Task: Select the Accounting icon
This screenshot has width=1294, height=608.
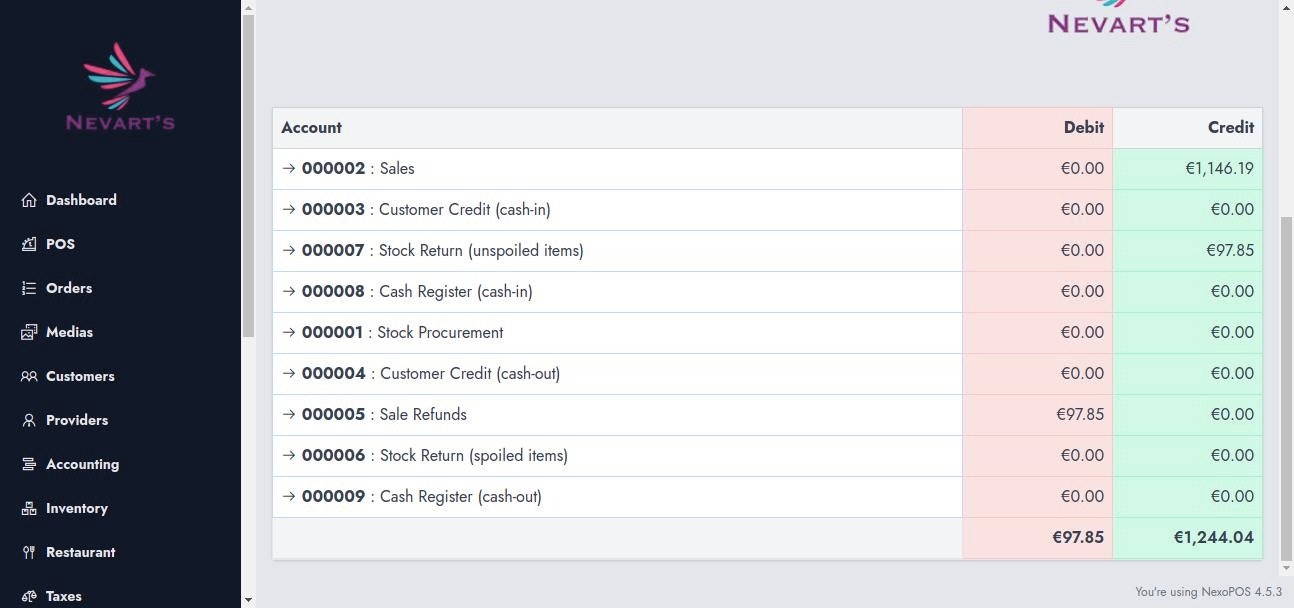Action: point(29,464)
